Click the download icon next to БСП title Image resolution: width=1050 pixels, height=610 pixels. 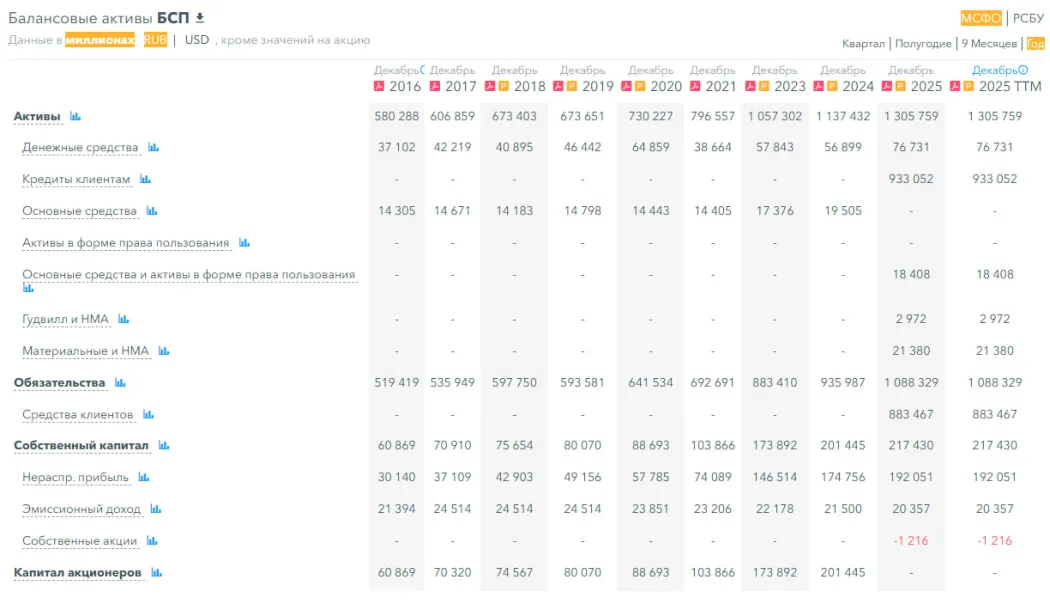coord(200,18)
